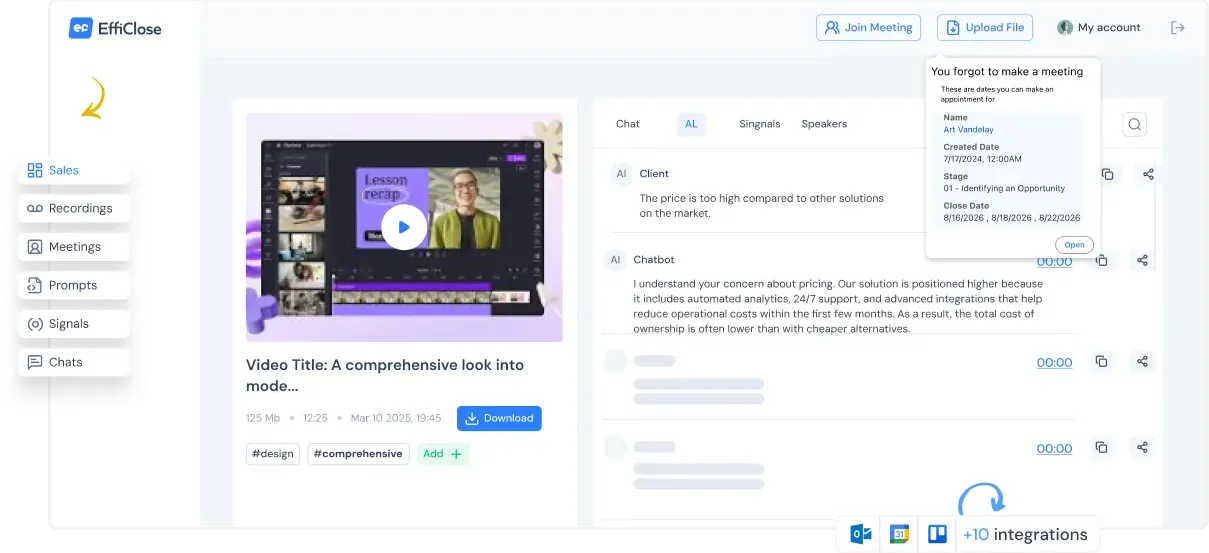The image size is (1209, 553).
Task: Click timestamp 00:00 of second placeholder message
Action: click(x=1054, y=449)
